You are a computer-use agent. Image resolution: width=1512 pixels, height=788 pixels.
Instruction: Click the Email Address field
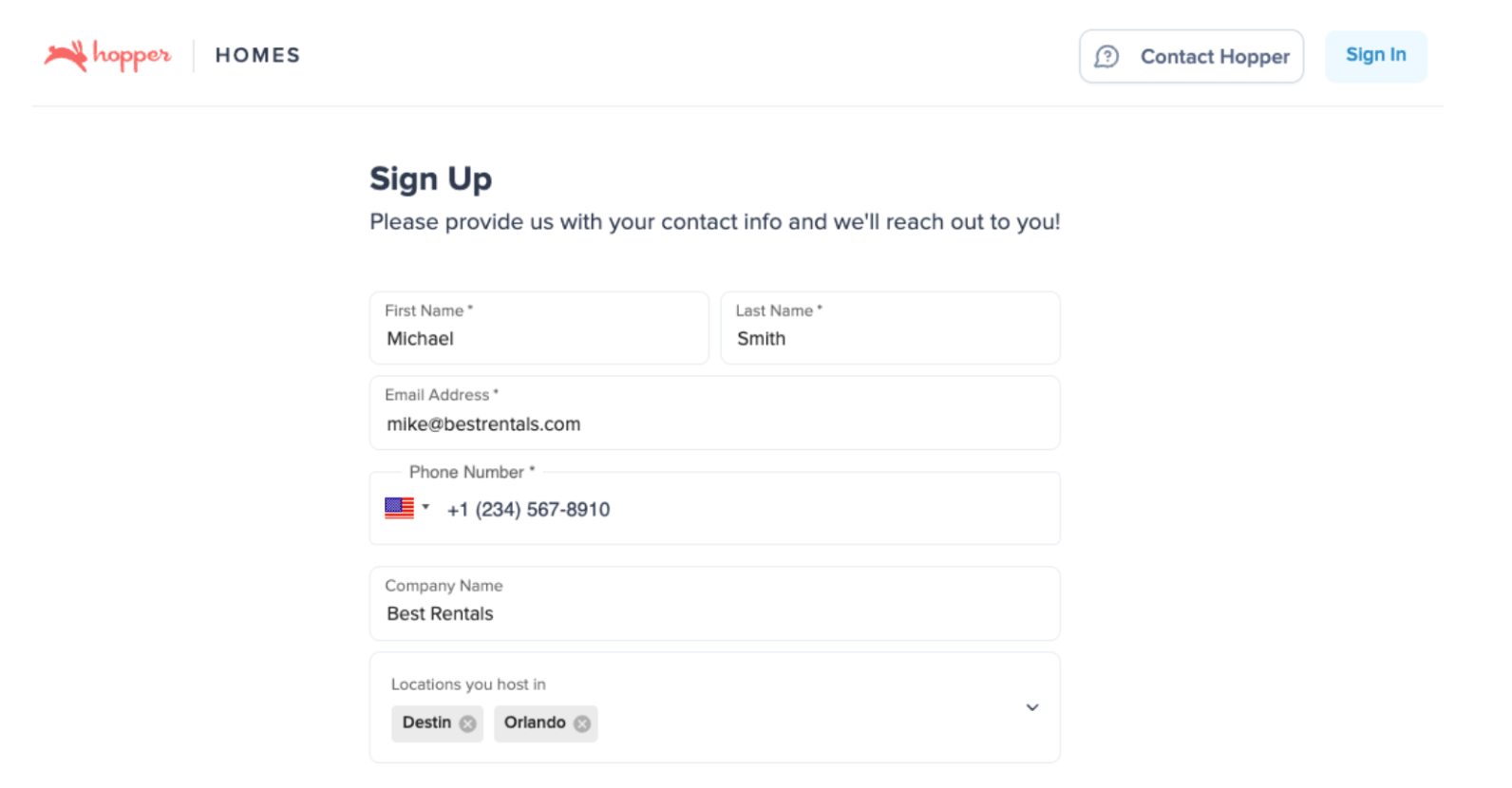pos(714,424)
